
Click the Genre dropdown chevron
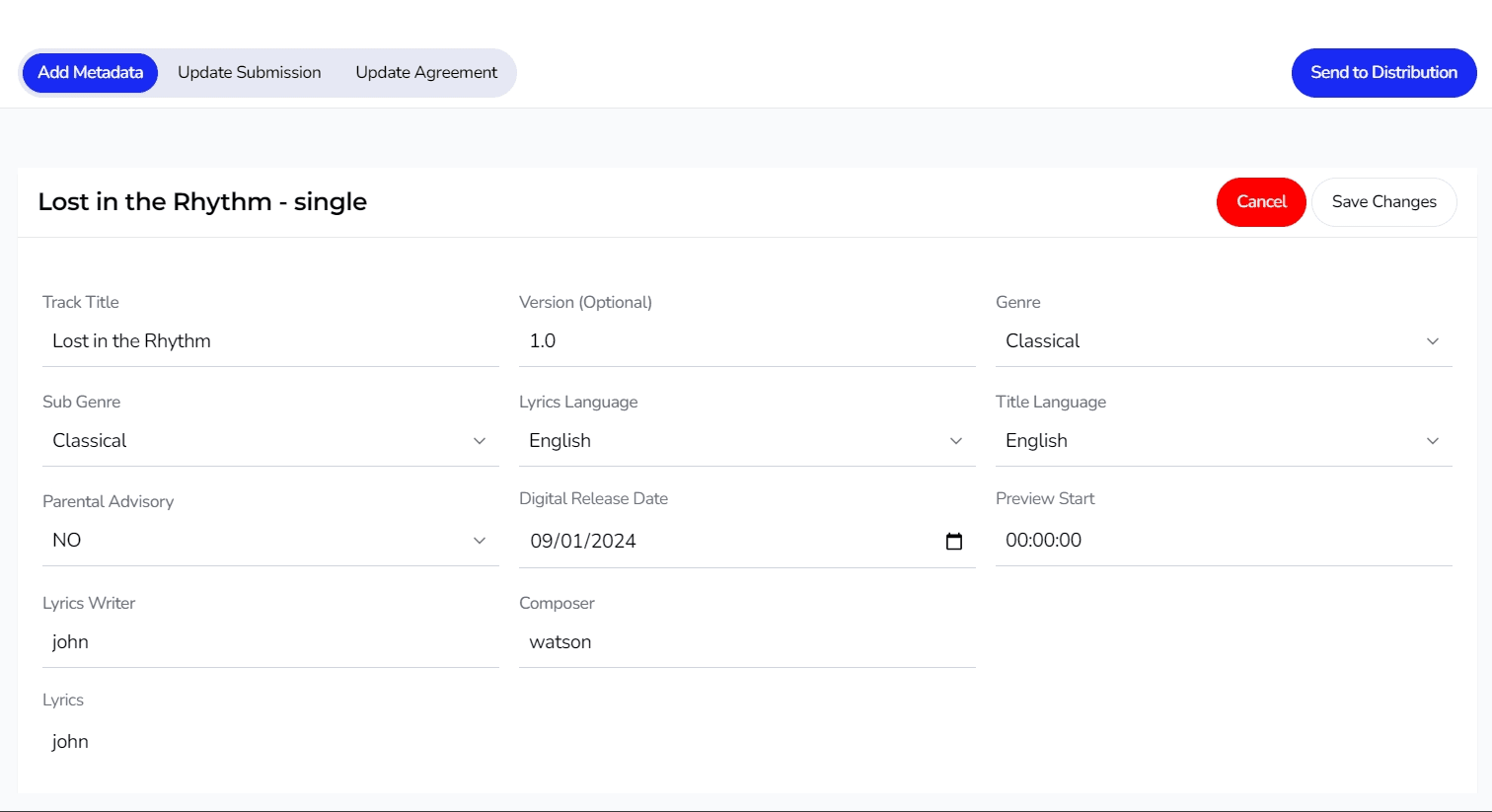point(1432,341)
